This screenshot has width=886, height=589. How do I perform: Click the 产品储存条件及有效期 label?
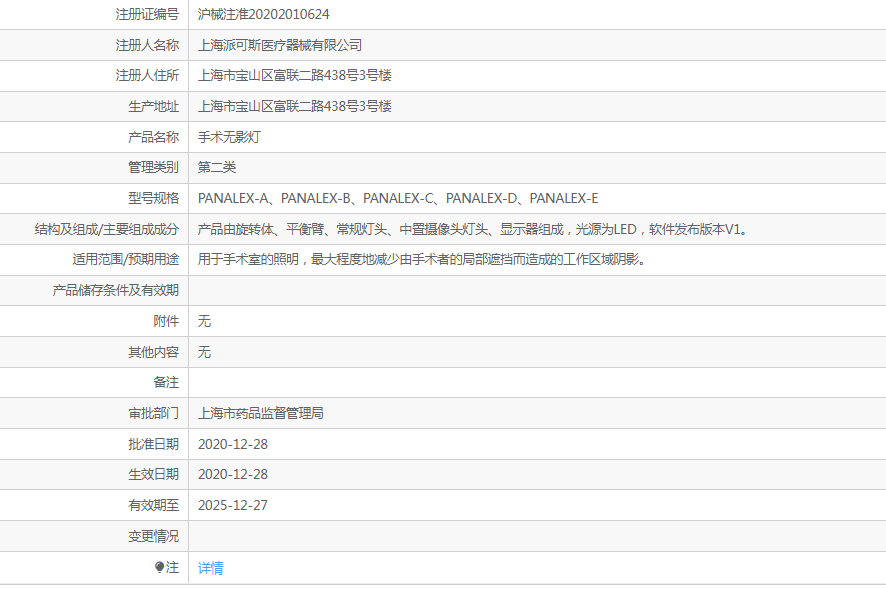tap(115, 291)
